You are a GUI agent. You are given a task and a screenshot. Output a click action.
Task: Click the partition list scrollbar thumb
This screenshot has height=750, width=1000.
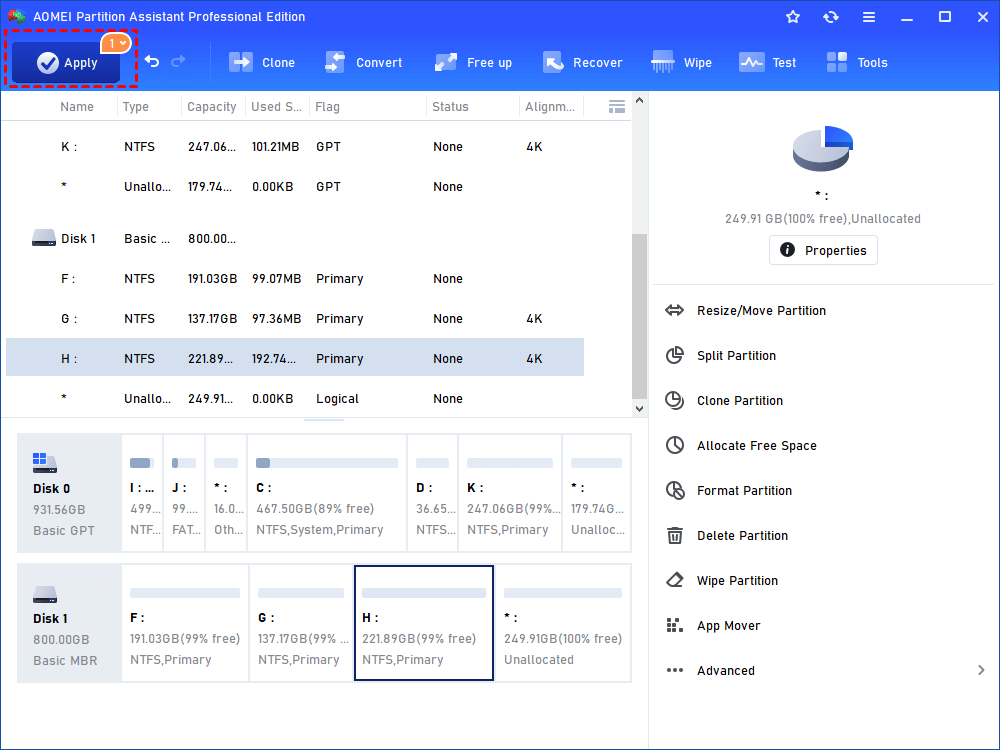pyautogui.click(x=640, y=316)
